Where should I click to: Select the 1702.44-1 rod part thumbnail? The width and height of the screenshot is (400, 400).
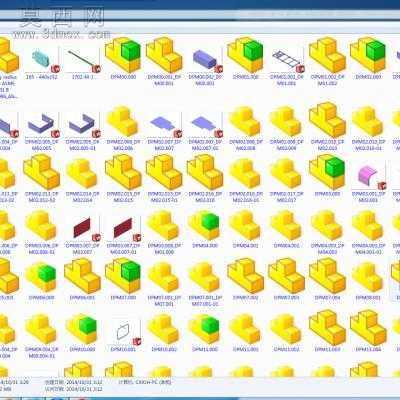click(82, 60)
